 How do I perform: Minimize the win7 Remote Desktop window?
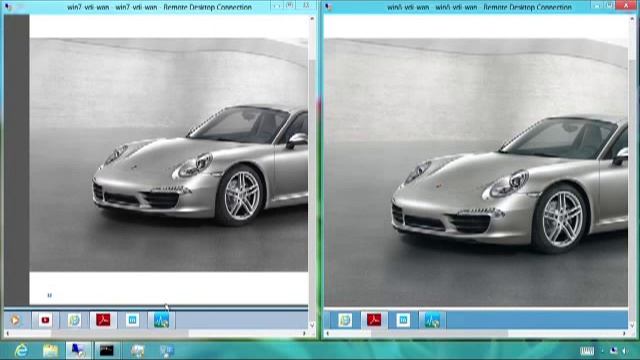277,5
